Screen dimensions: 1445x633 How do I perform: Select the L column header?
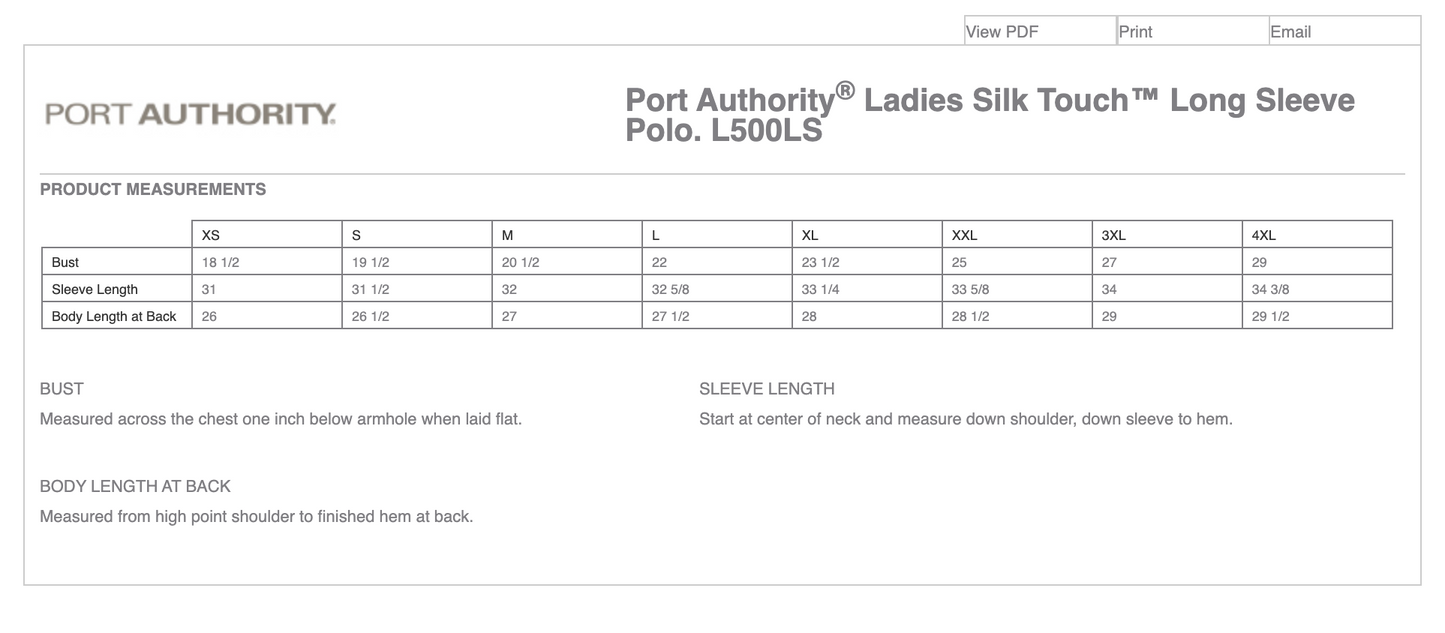click(655, 234)
